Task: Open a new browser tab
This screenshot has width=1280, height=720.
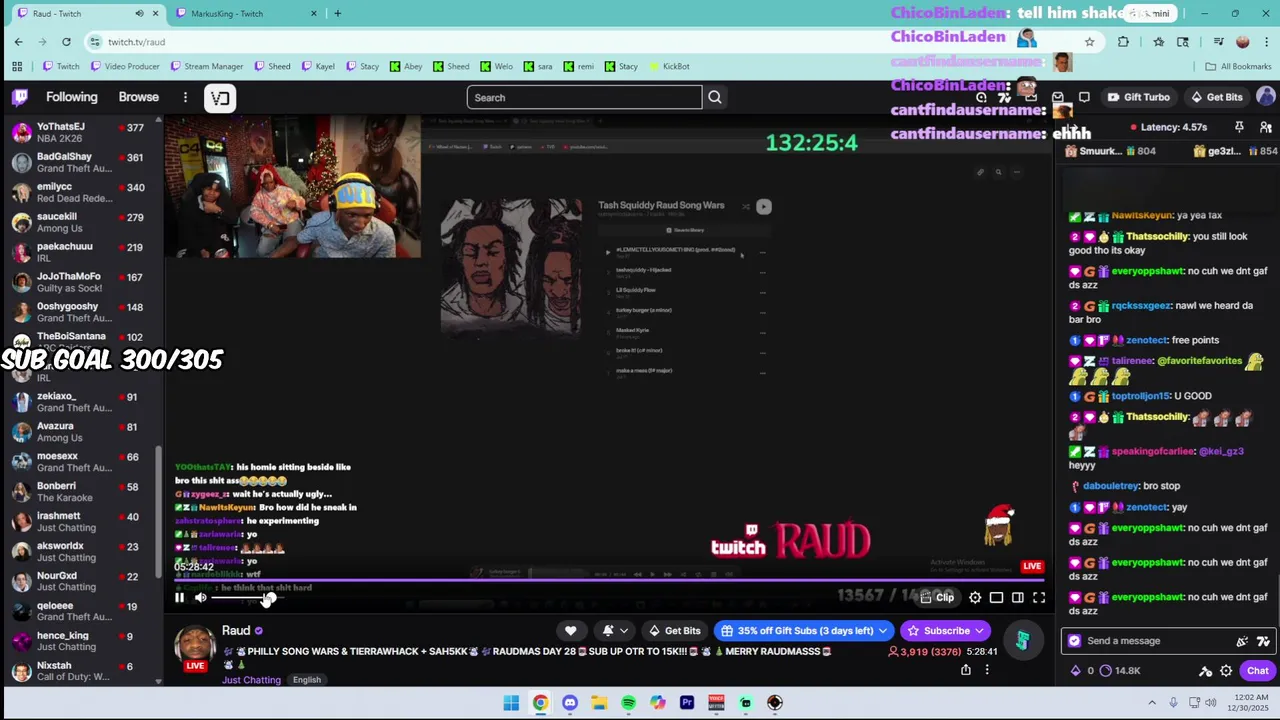Action: click(338, 13)
